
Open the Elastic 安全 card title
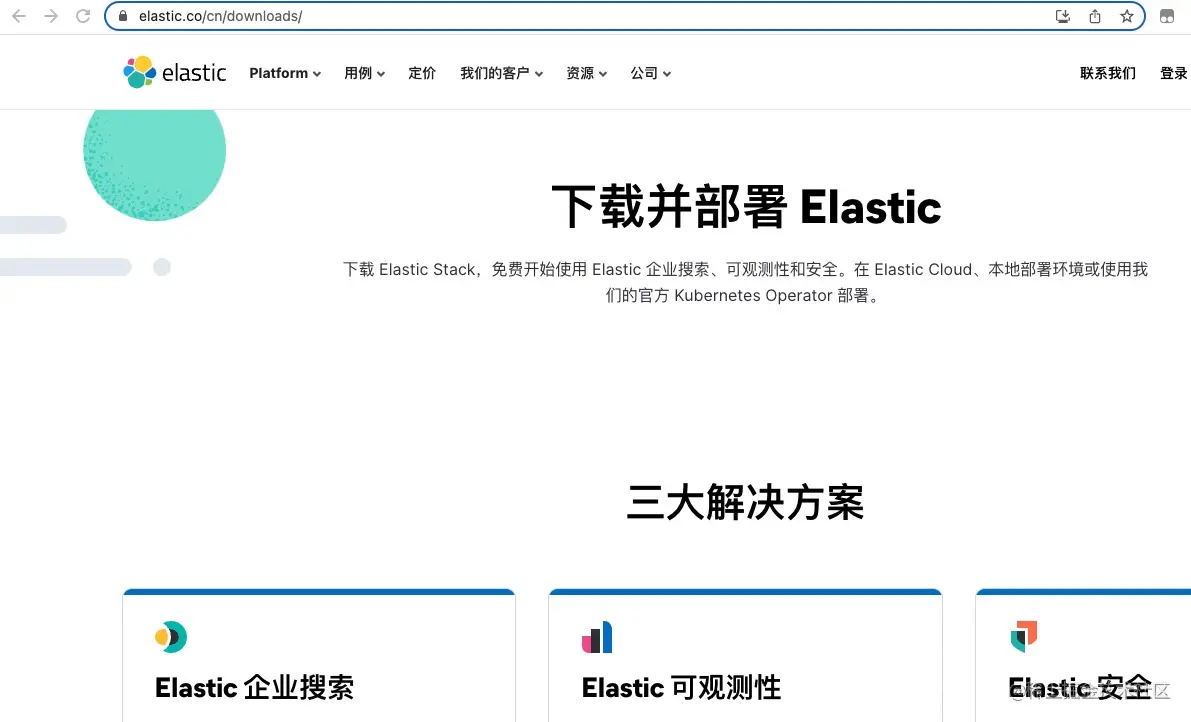[x=1079, y=688]
